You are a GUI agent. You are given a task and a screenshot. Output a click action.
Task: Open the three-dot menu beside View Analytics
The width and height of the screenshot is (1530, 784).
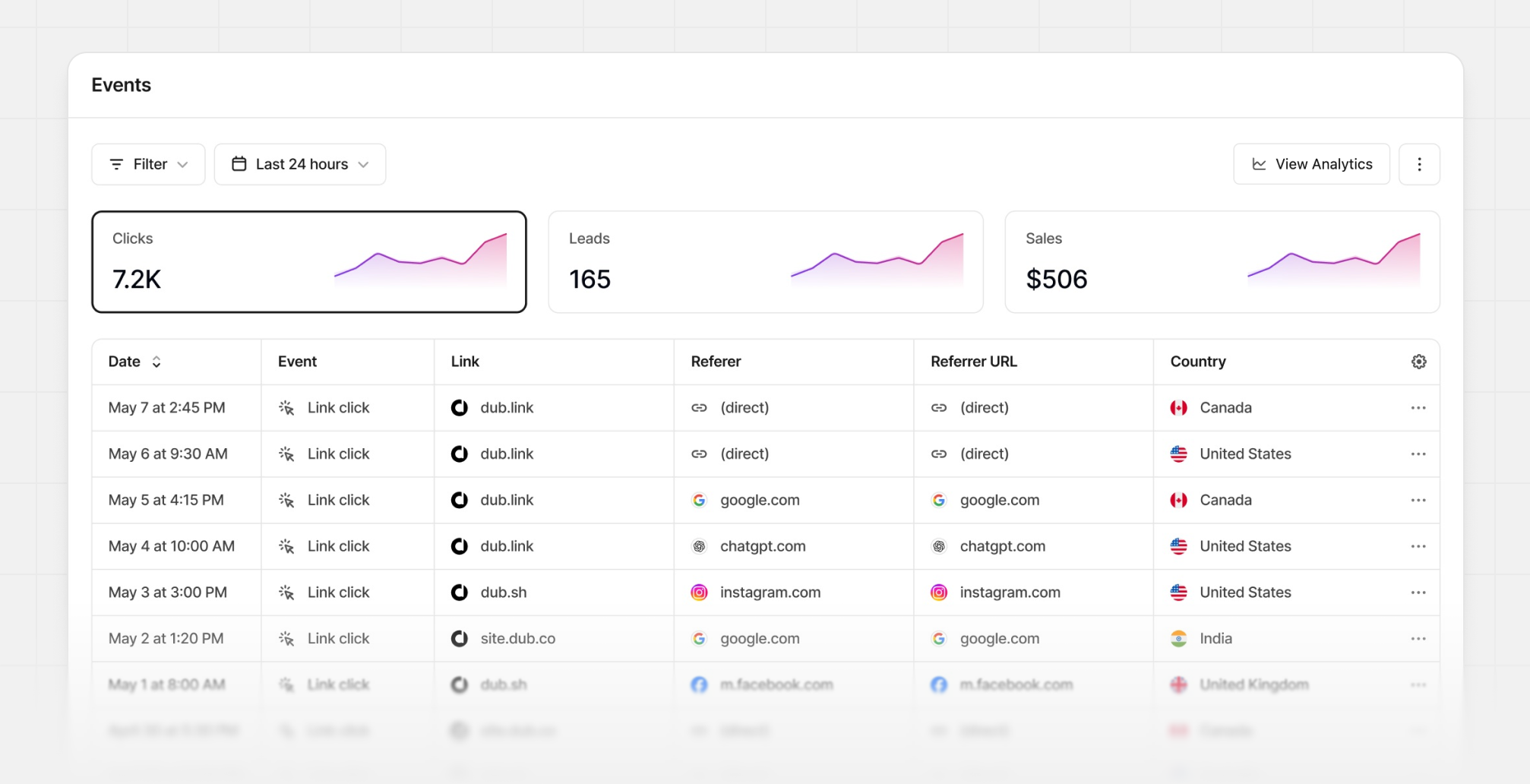[1419, 163]
